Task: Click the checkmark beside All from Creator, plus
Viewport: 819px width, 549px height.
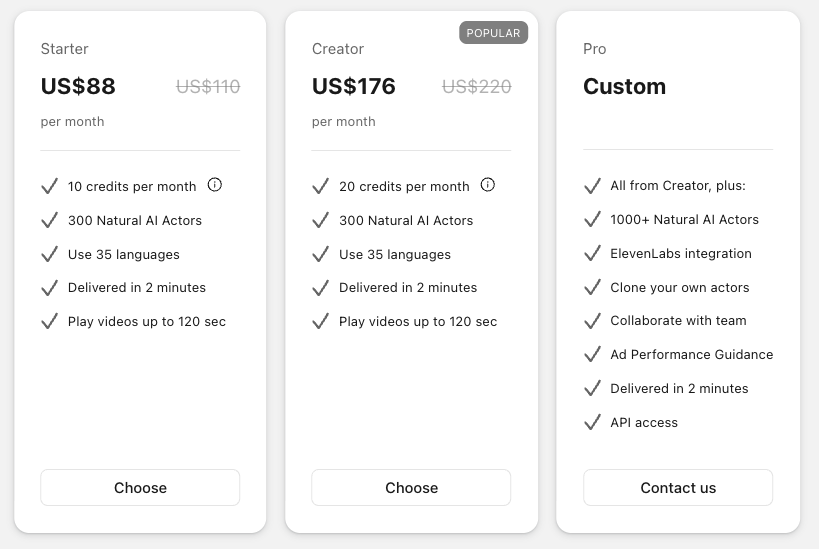Action: 592,185
